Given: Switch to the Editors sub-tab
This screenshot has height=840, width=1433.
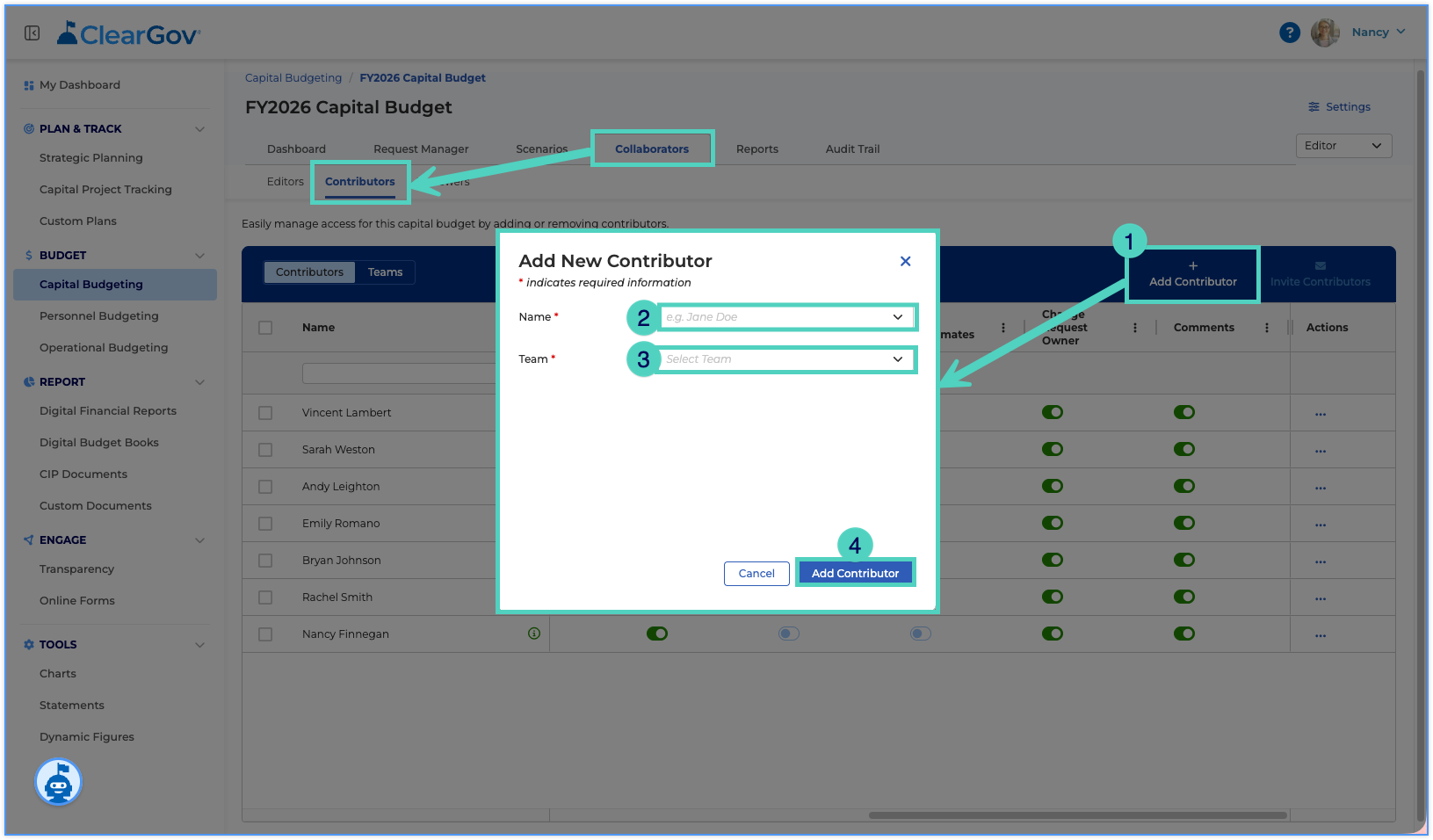Looking at the screenshot, I should [x=286, y=182].
